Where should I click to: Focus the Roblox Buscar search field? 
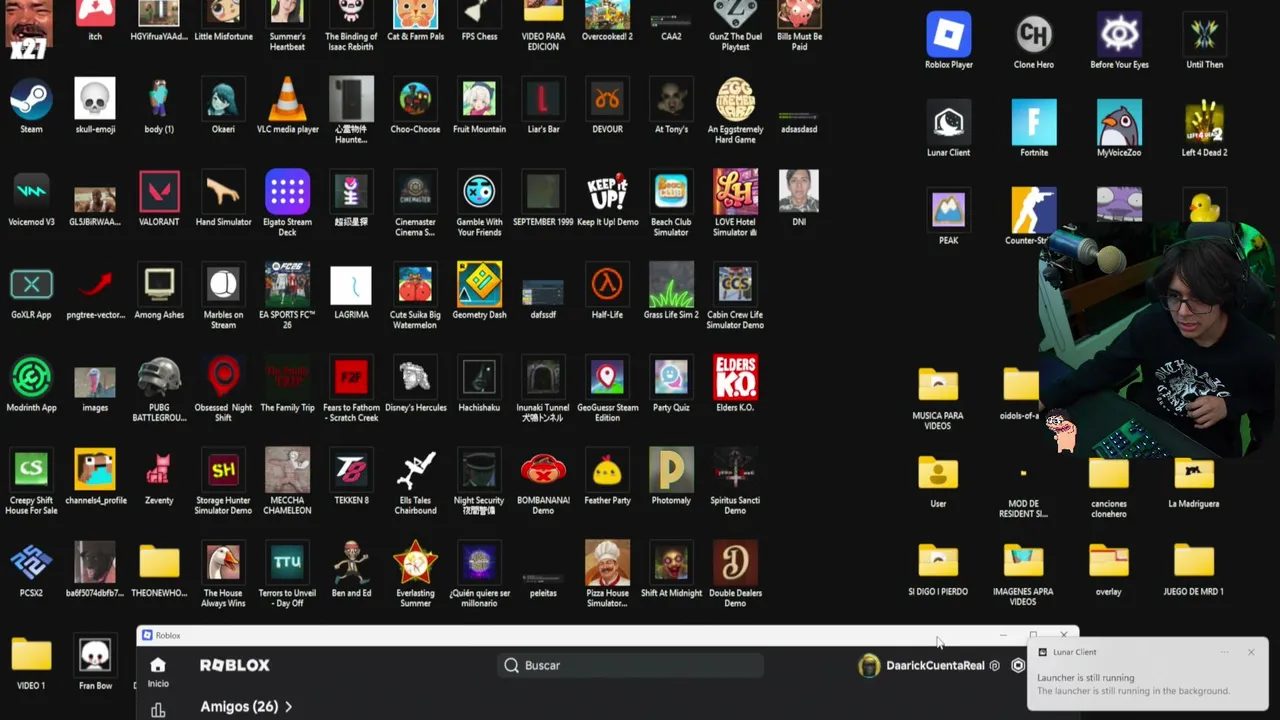631,665
